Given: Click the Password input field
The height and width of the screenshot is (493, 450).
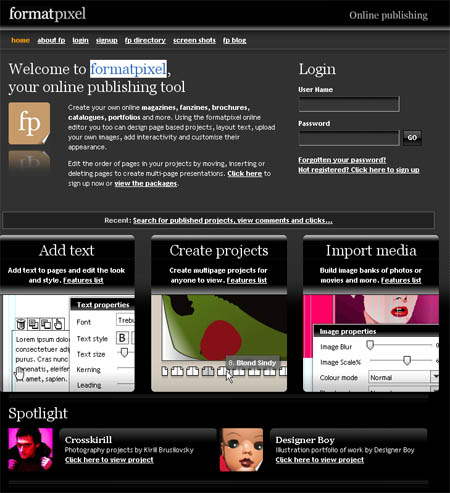Looking at the screenshot, I should coord(349,138).
